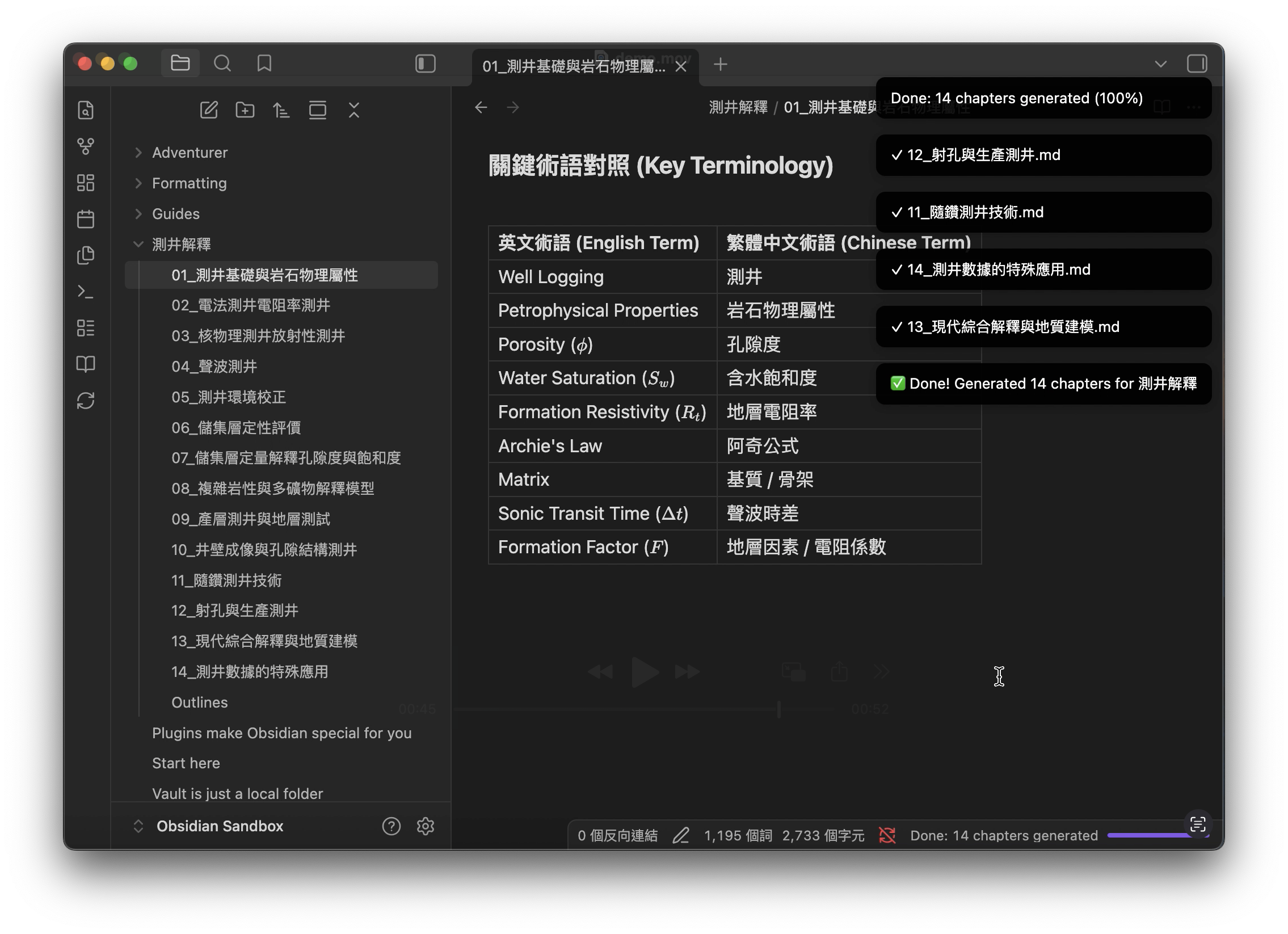Dismiss Done: 14 chapters generated (100%) notice
The width and height of the screenshot is (1288, 934).
(x=1043, y=98)
